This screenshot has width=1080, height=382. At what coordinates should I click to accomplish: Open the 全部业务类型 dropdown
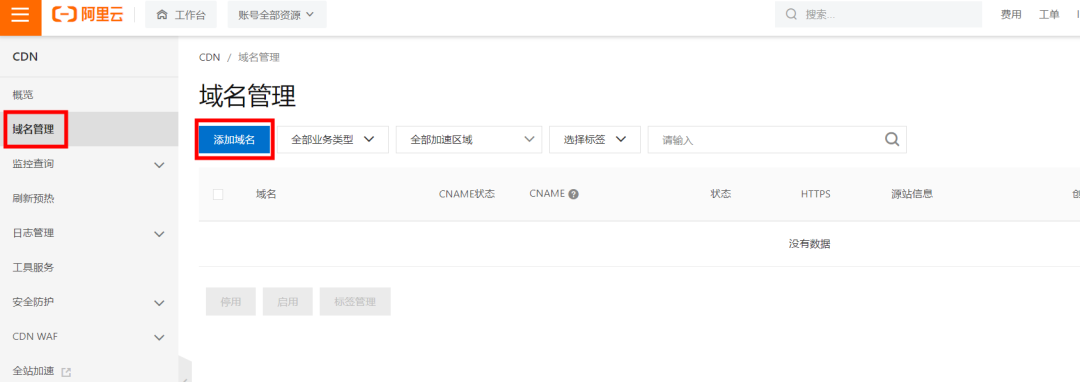point(333,140)
